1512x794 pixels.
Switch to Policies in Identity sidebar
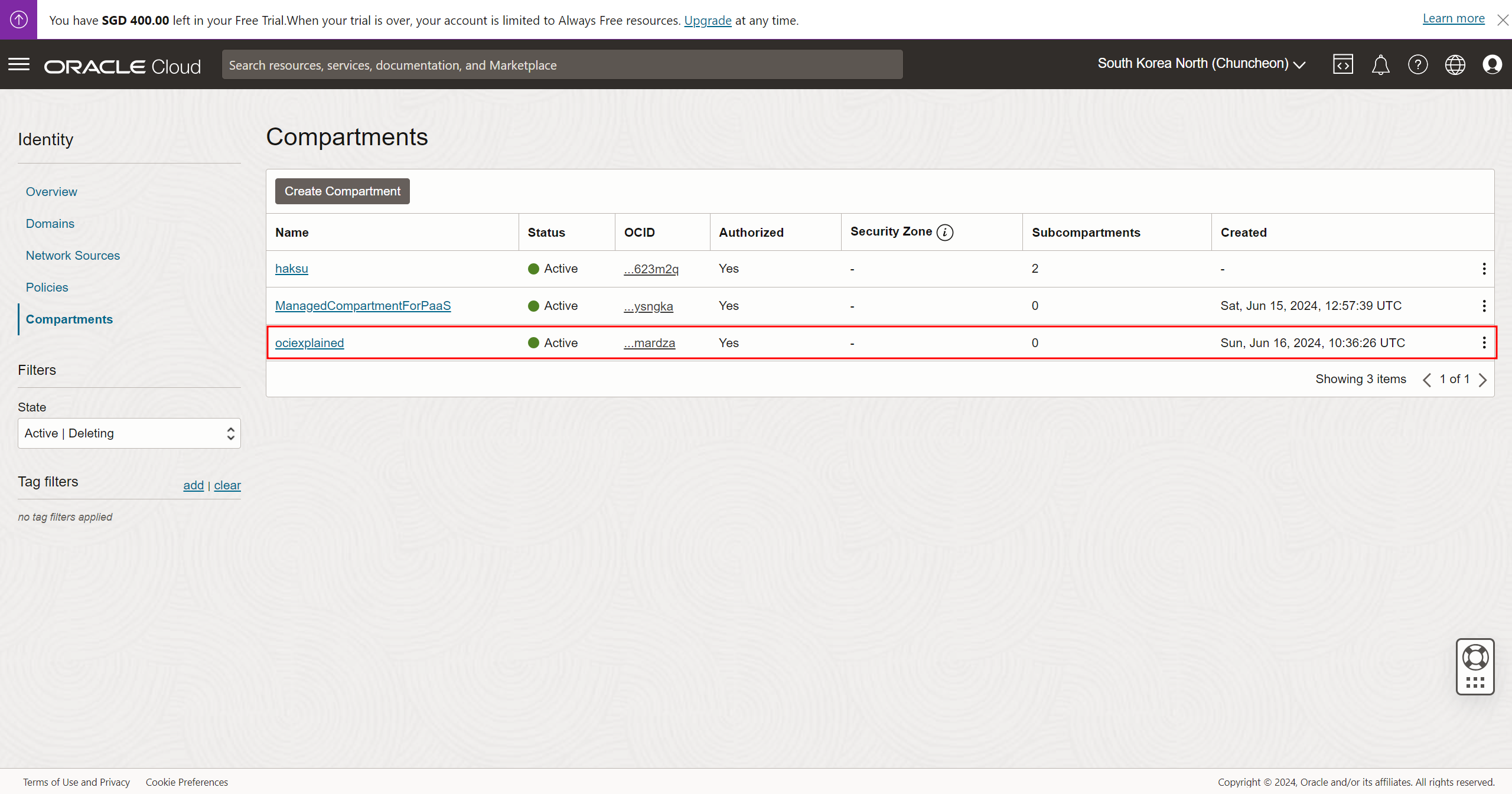pyautogui.click(x=47, y=287)
